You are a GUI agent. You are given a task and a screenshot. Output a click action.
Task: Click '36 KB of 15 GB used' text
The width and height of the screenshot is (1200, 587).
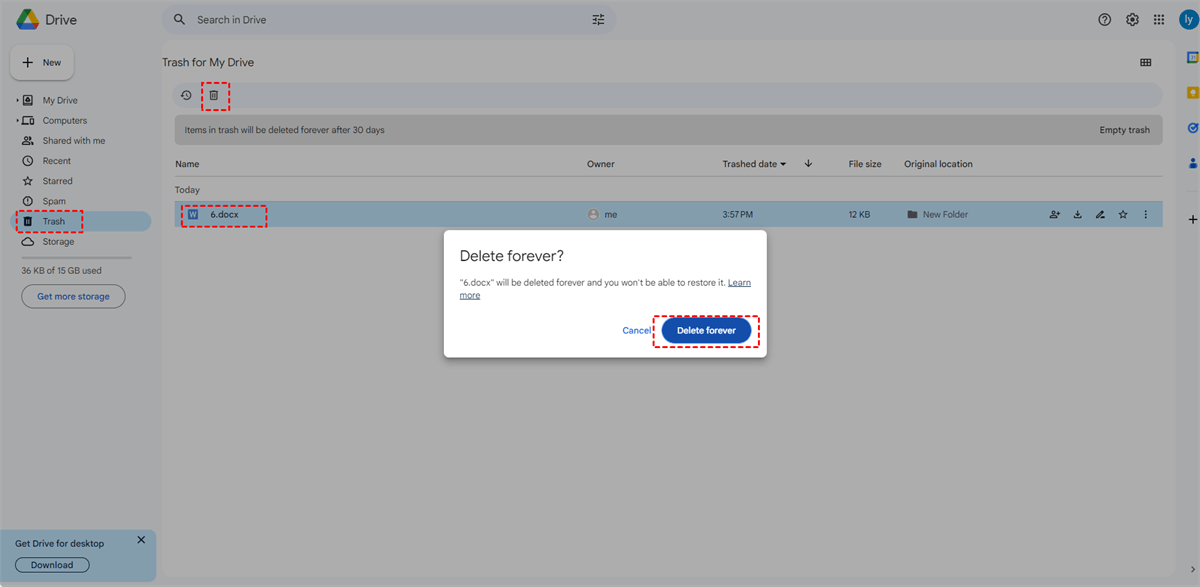pos(61,270)
